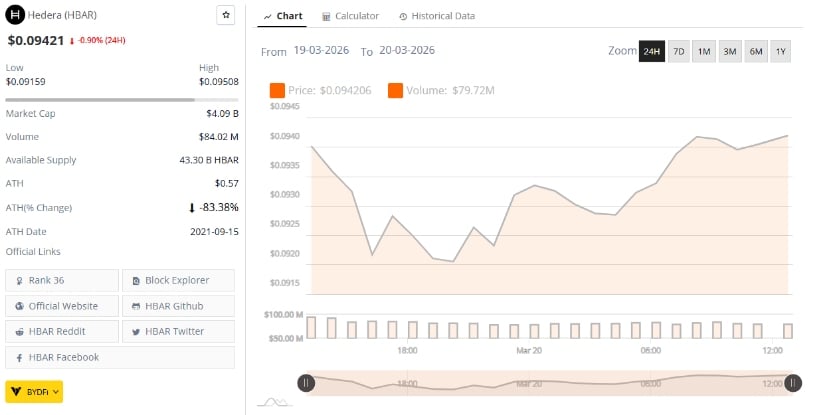Switch to the Calculator tab
Image resolution: width=825 pixels, height=415 pixels.
350,16
